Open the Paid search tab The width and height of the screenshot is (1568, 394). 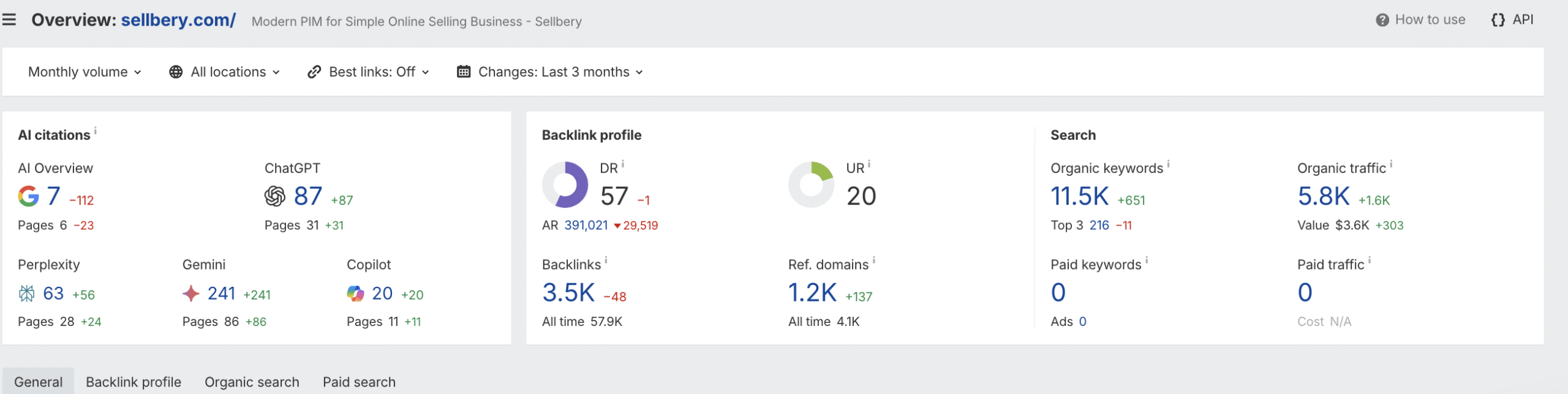tap(359, 382)
